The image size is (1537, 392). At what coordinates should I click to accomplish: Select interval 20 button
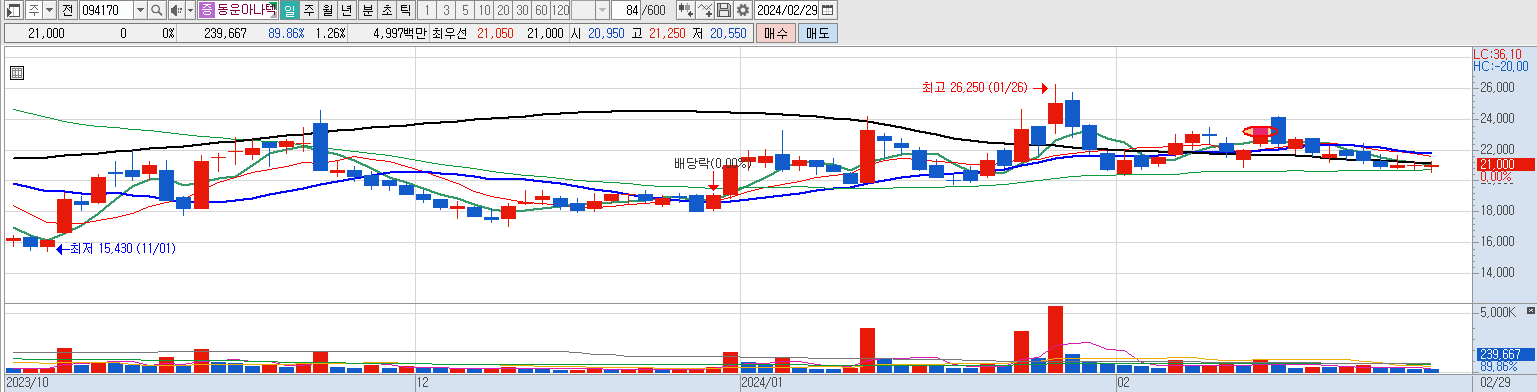pos(502,10)
